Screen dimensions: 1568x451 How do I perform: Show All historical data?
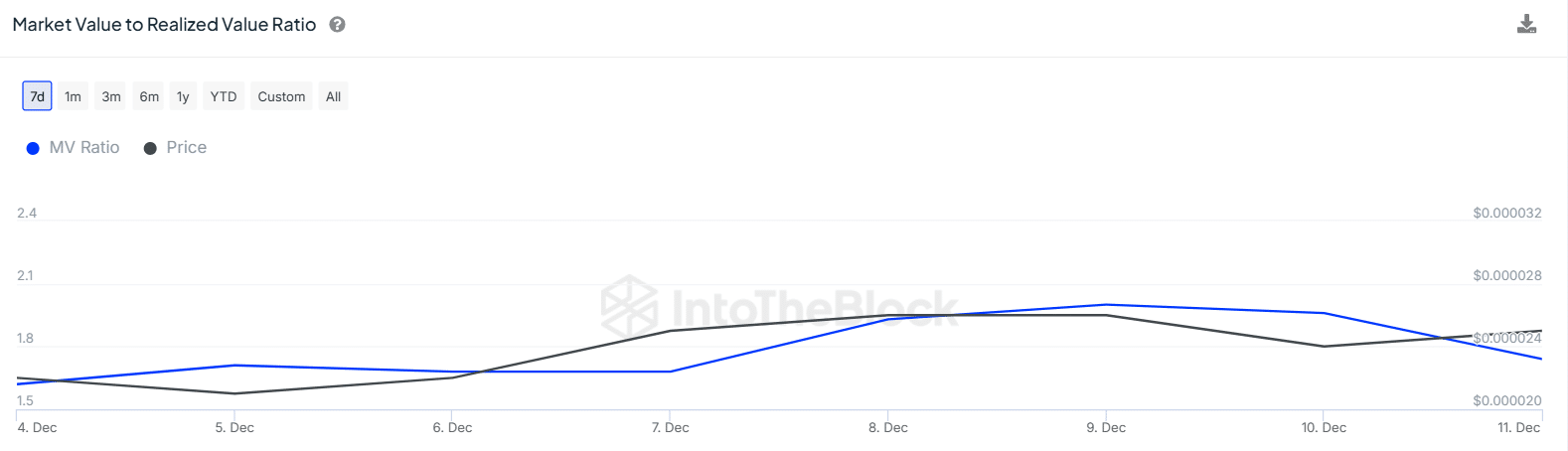coord(333,96)
